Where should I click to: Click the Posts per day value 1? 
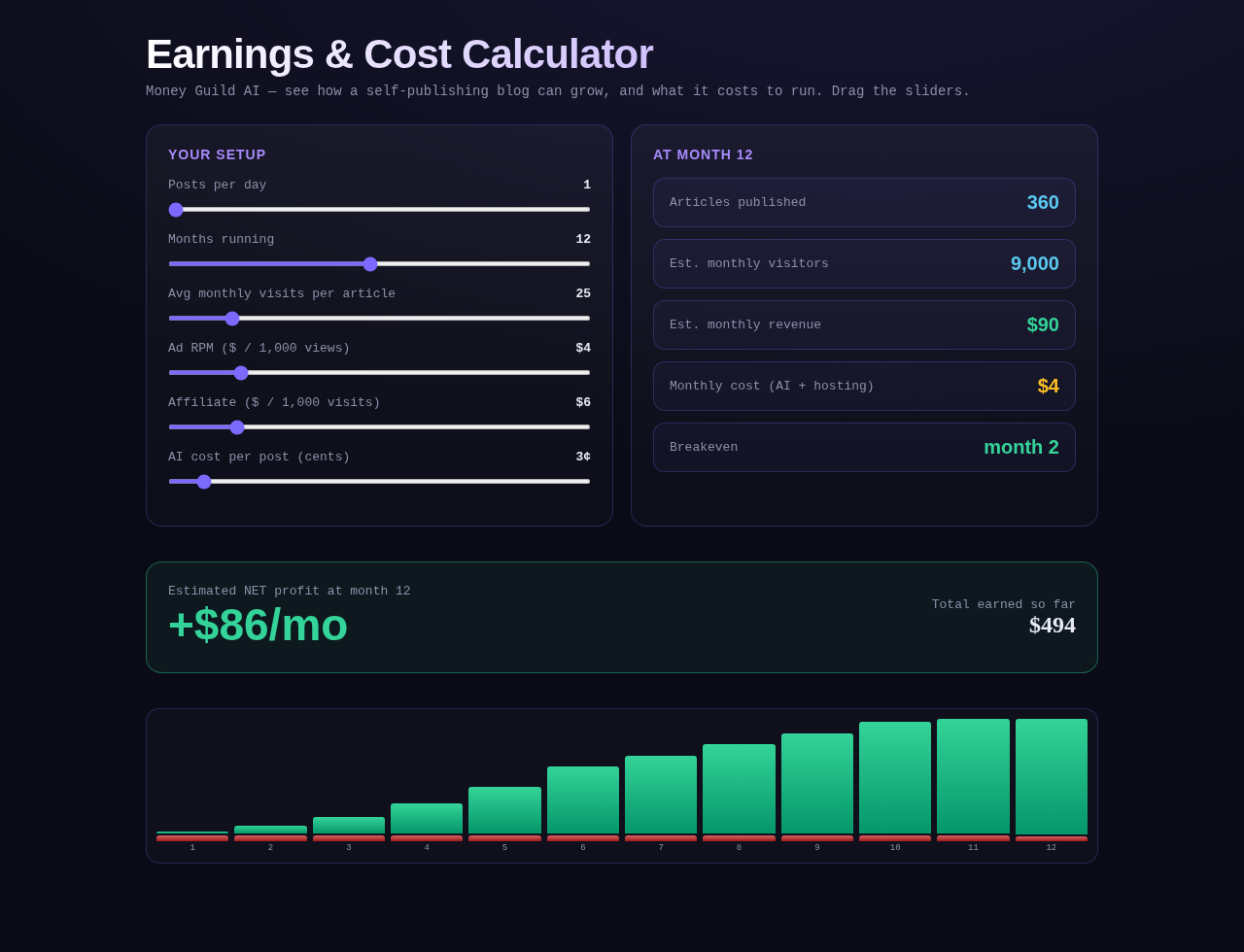587,185
